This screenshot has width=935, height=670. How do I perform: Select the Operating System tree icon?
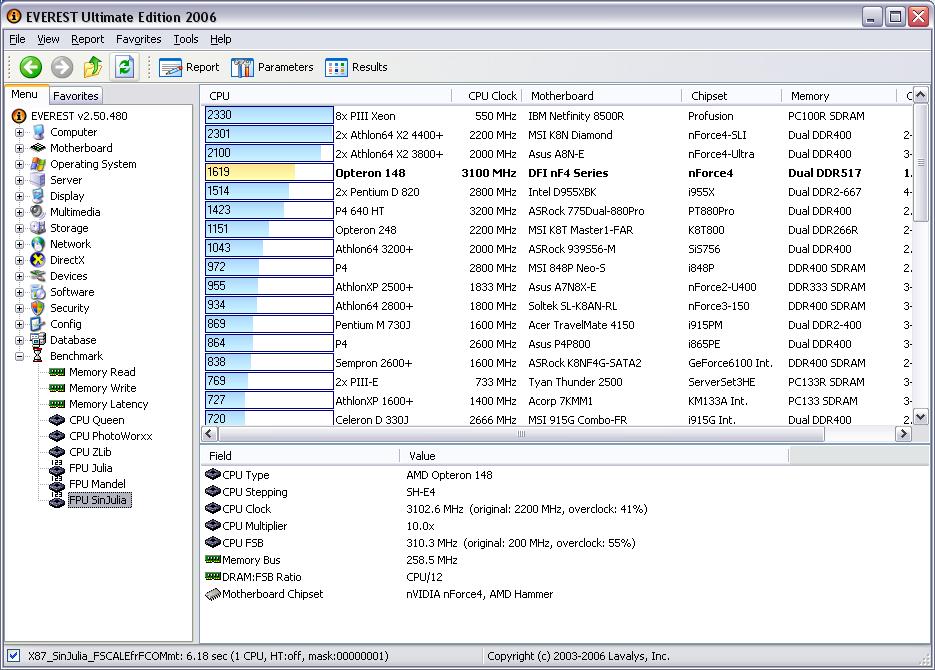[x=38, y=164]
